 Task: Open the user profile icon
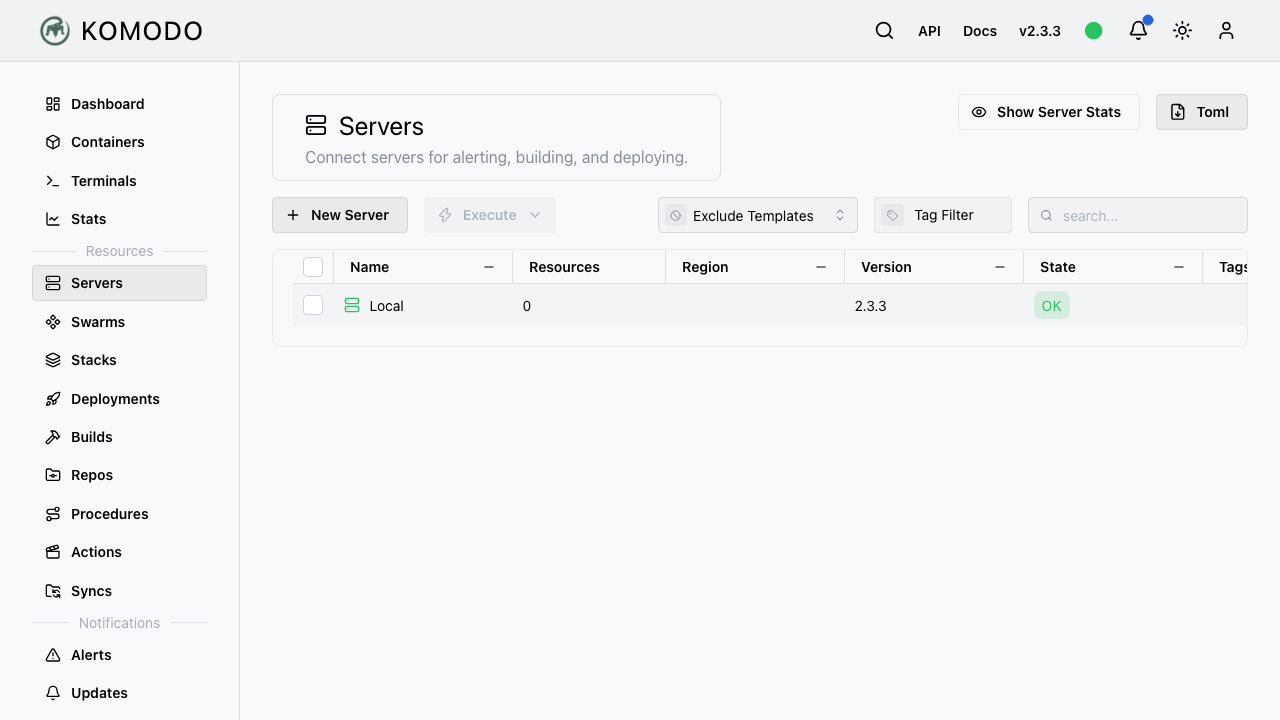pyautogui.click(x=1226, y=31)
